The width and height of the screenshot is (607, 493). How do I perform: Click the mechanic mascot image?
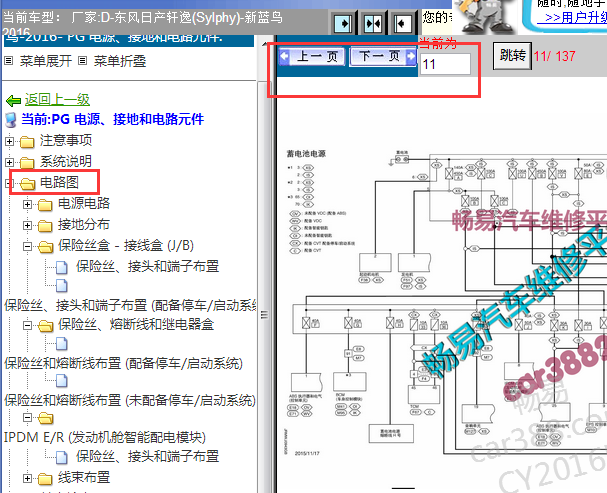click(x=485, y=17)
